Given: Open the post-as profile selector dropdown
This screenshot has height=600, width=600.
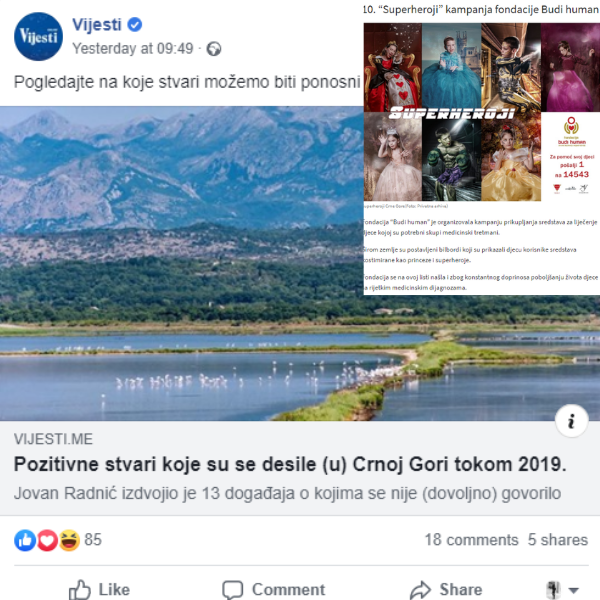Looking at the screenshot, I should [562, 590].
